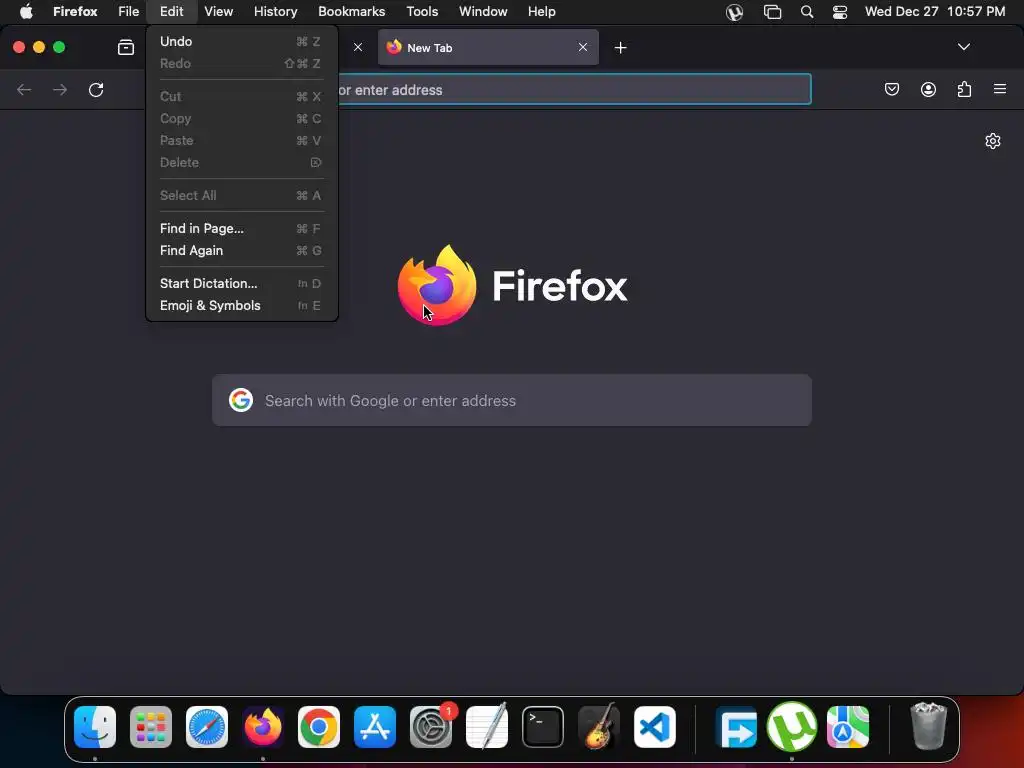
Task: Reload the current page
Action: click(96, 89)
